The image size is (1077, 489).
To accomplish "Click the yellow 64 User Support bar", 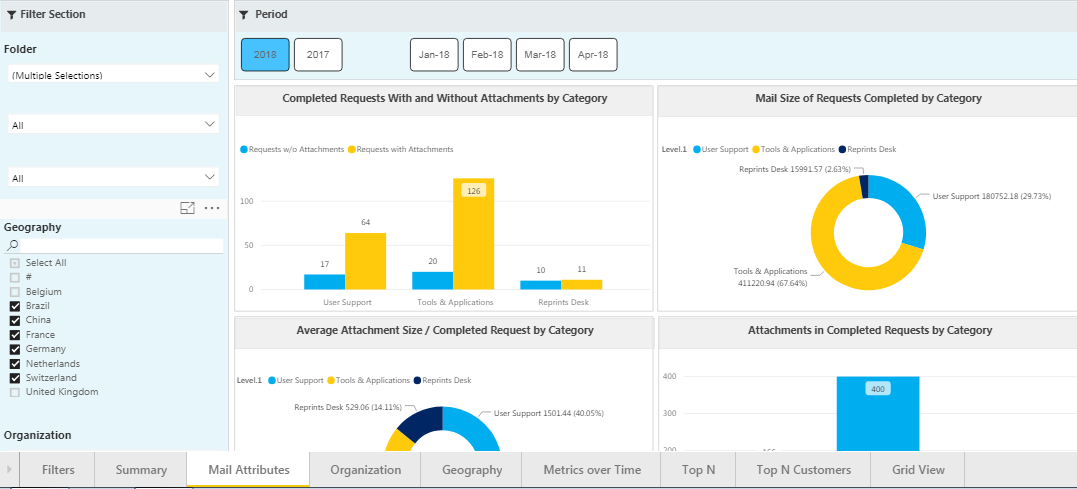I will point(365,261).
